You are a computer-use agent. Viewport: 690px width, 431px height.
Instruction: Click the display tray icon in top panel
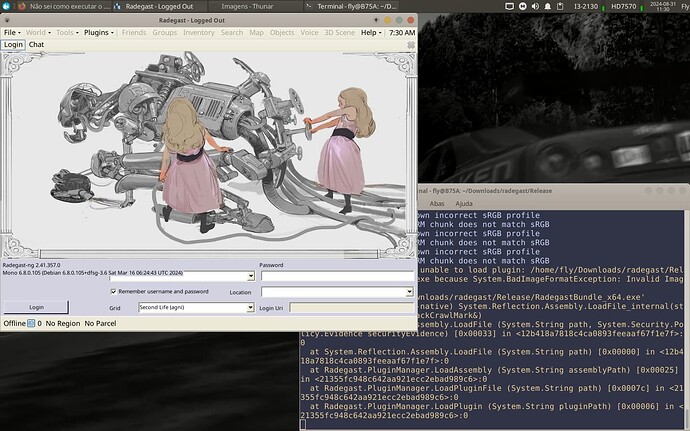[x=509, y=7]
